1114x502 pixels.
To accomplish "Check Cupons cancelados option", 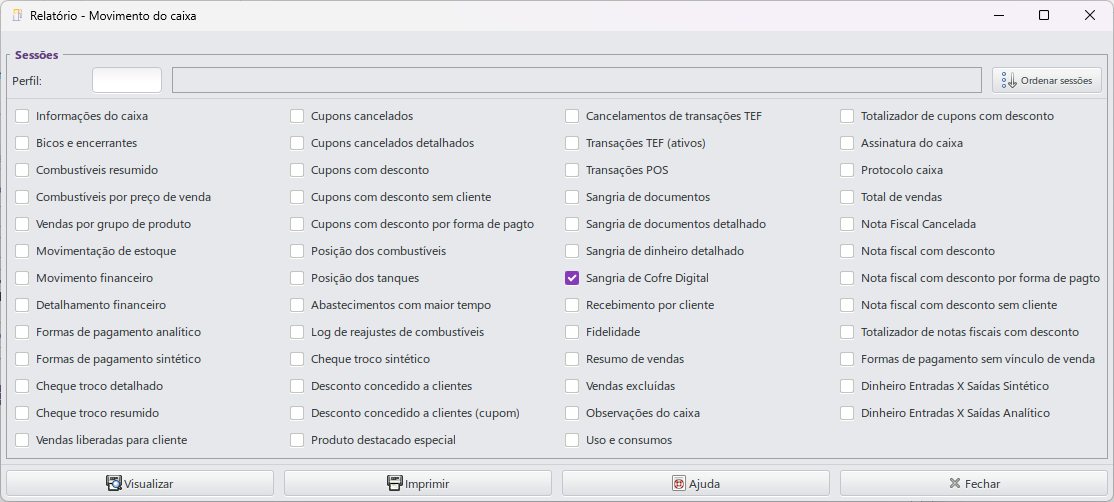I will (297, 116).
